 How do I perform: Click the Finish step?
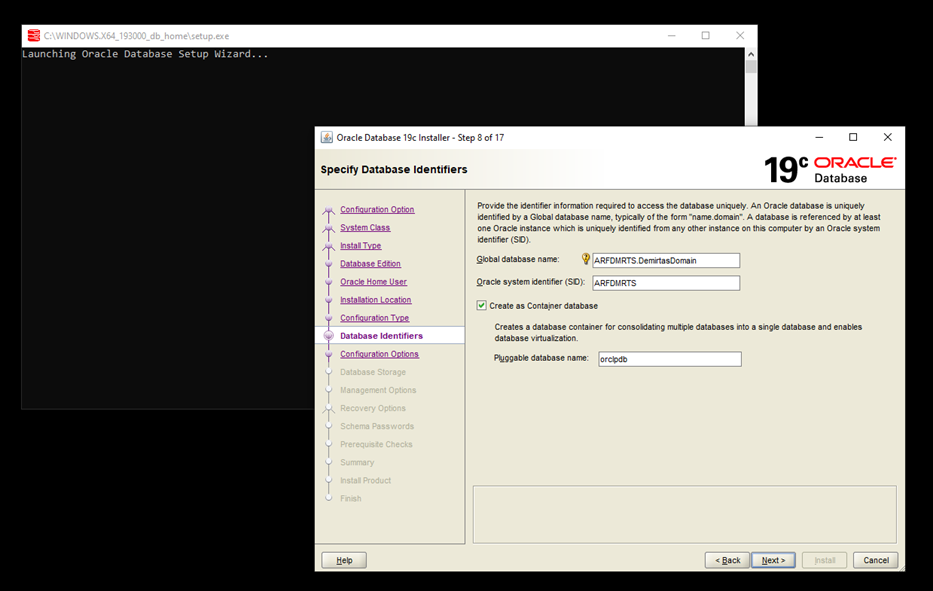click(350, 498)
